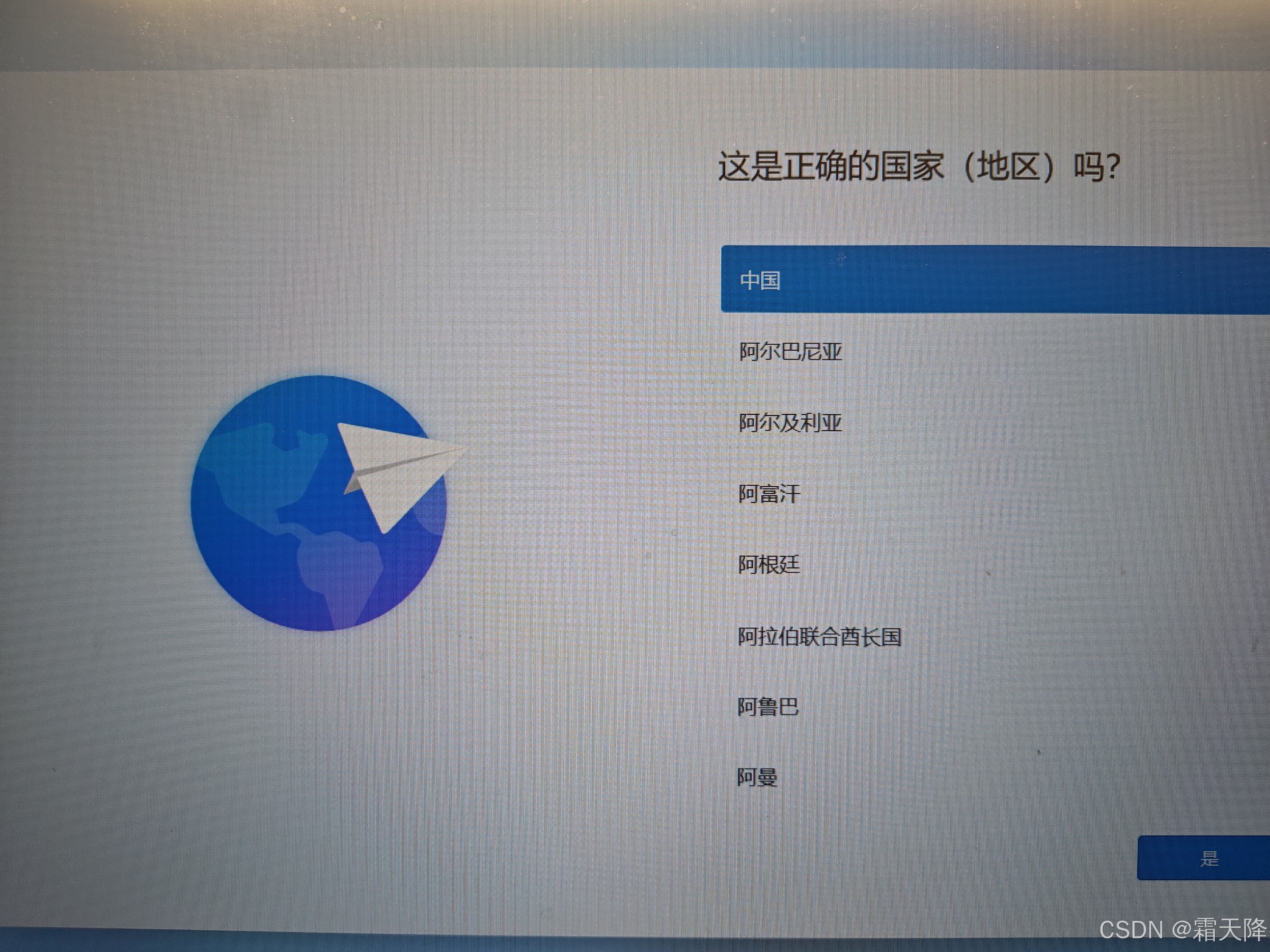The image size is (1270, 952).
Task: Choose 阿尔巴尼亚 from the region list
Action: (x=790, y=352)
